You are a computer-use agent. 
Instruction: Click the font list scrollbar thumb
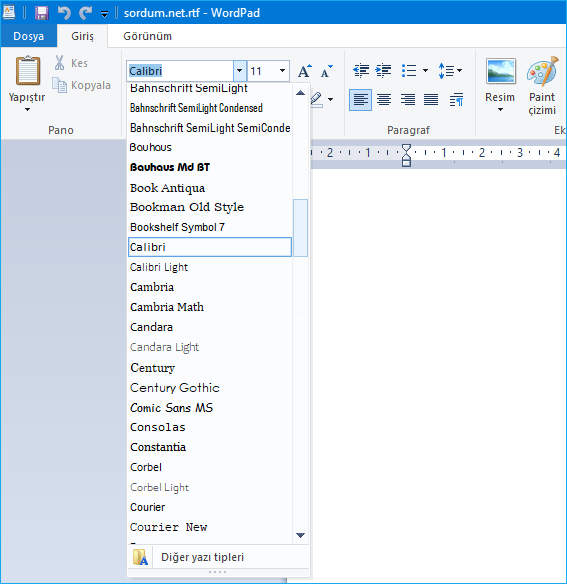300,228
